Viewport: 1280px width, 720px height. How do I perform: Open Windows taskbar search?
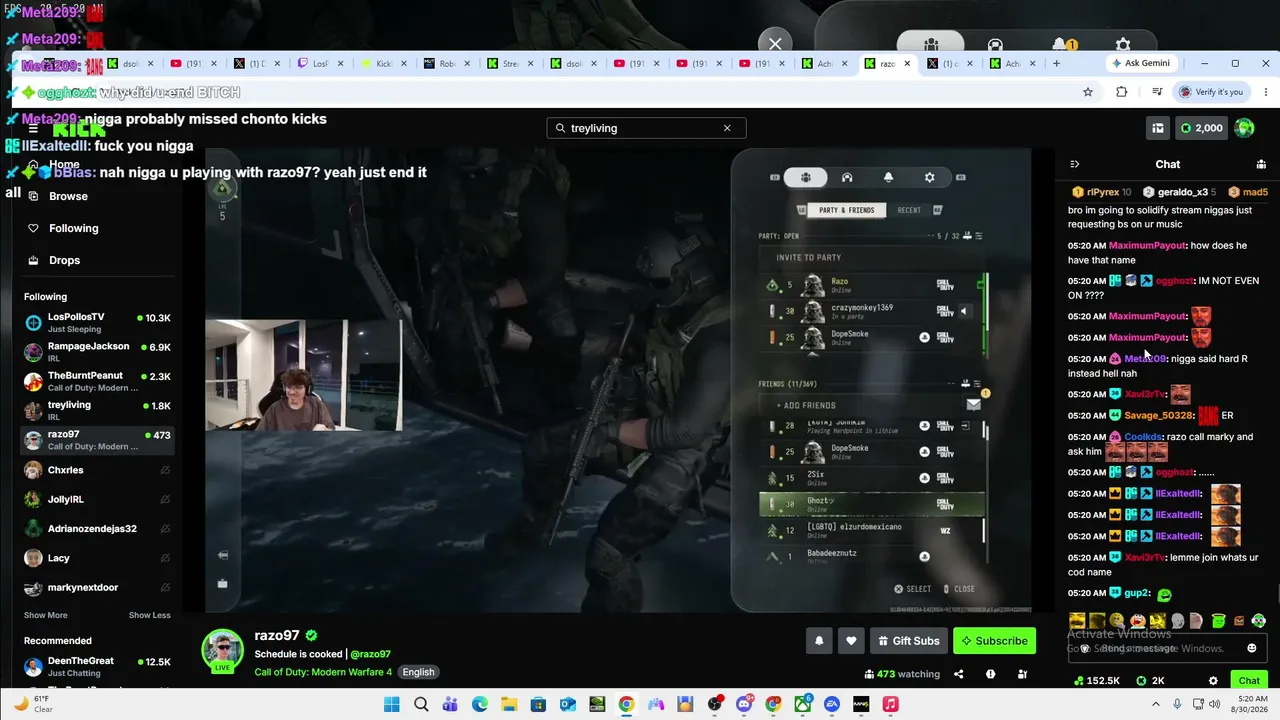pyautogui.click(x=421, y=704)
